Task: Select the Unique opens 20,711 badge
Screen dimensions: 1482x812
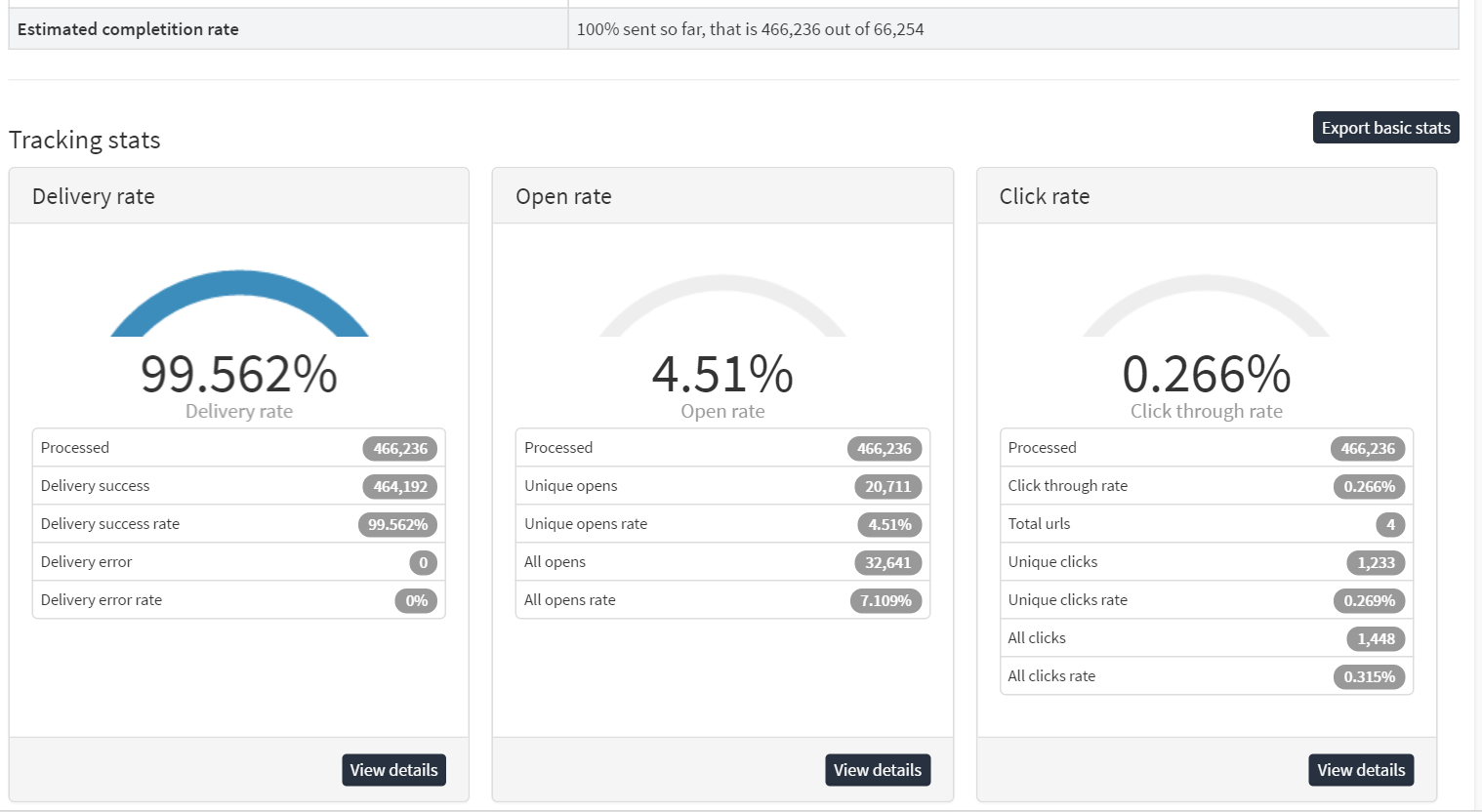Action: pos(887,486)
